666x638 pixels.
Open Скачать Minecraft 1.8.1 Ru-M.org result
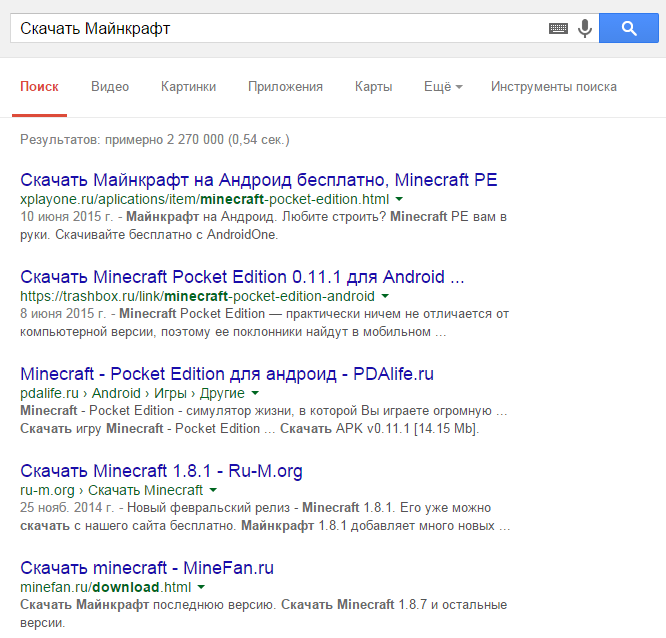pos(161,471)
